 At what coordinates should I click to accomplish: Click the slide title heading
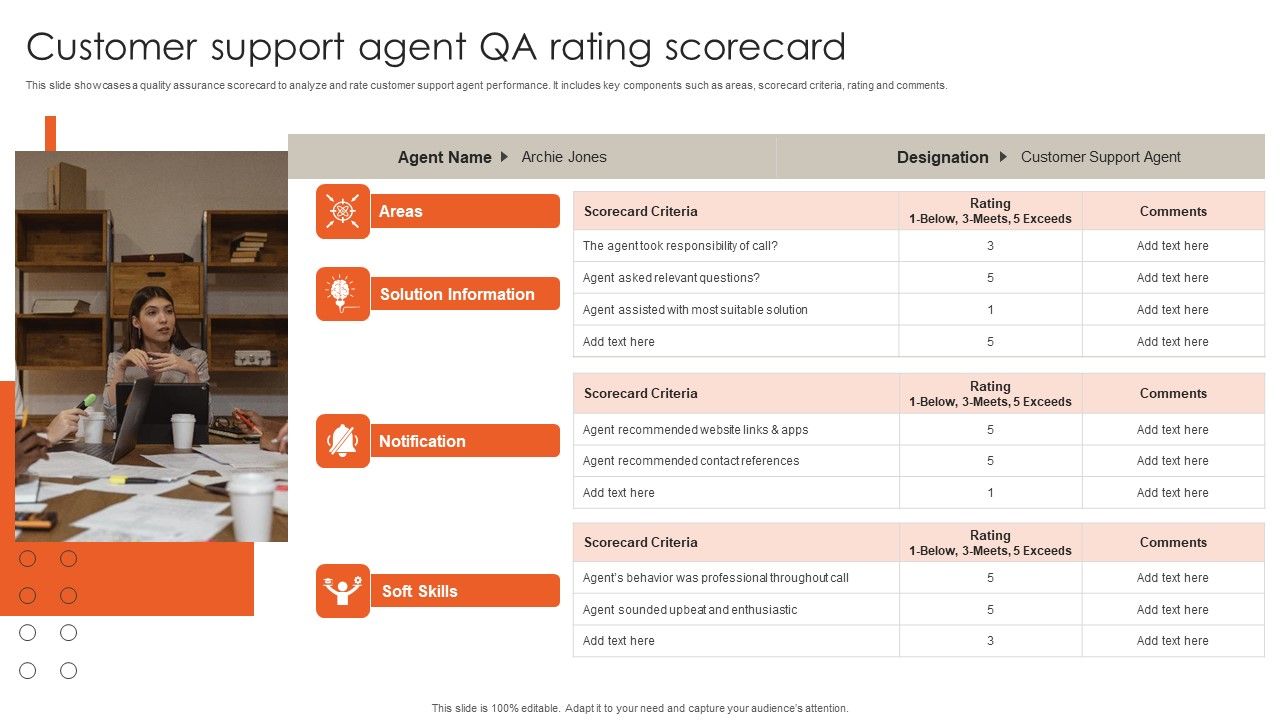pos(436,47)
